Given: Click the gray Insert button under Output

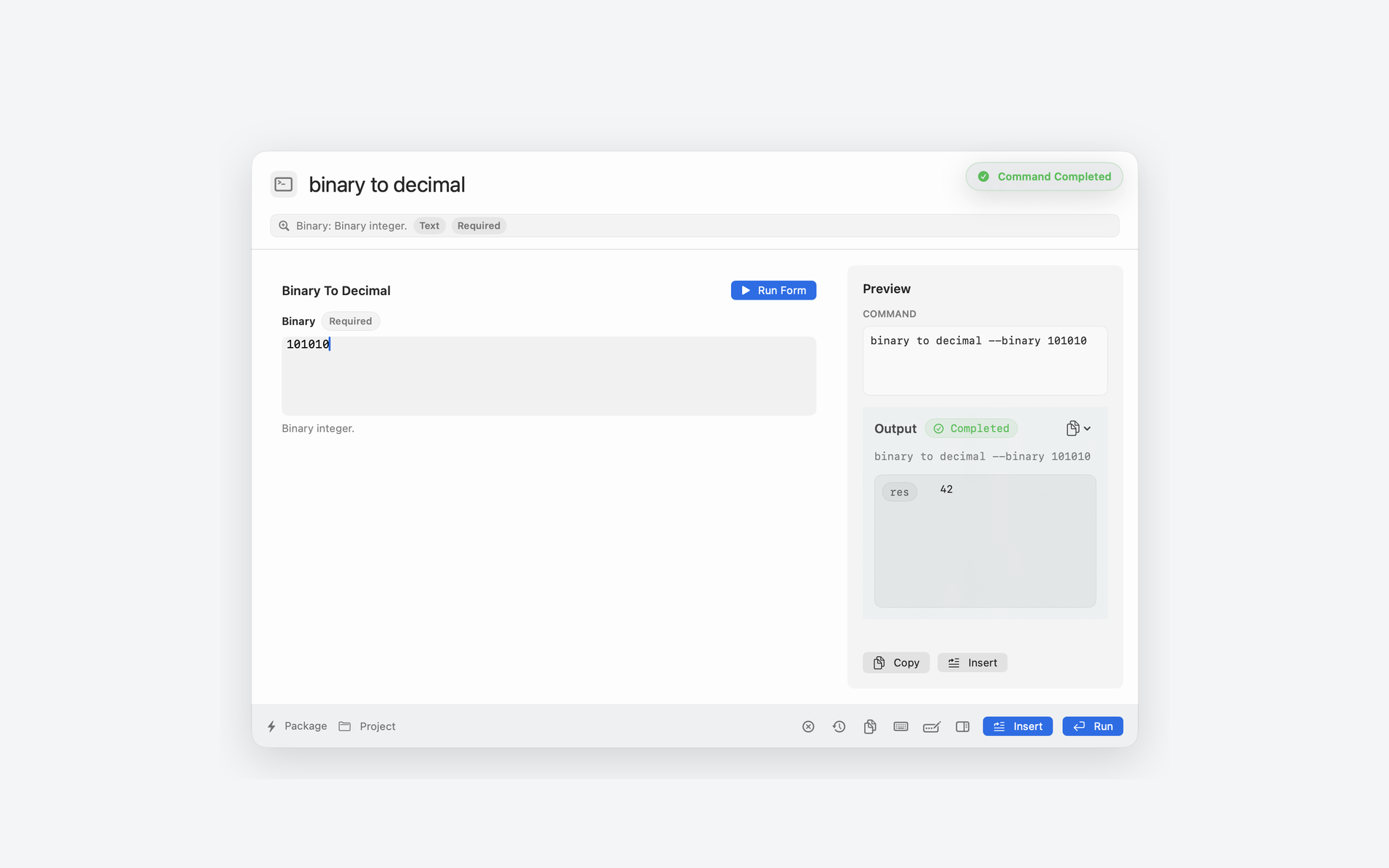Looking at the screenshot, I should point(972,663).
